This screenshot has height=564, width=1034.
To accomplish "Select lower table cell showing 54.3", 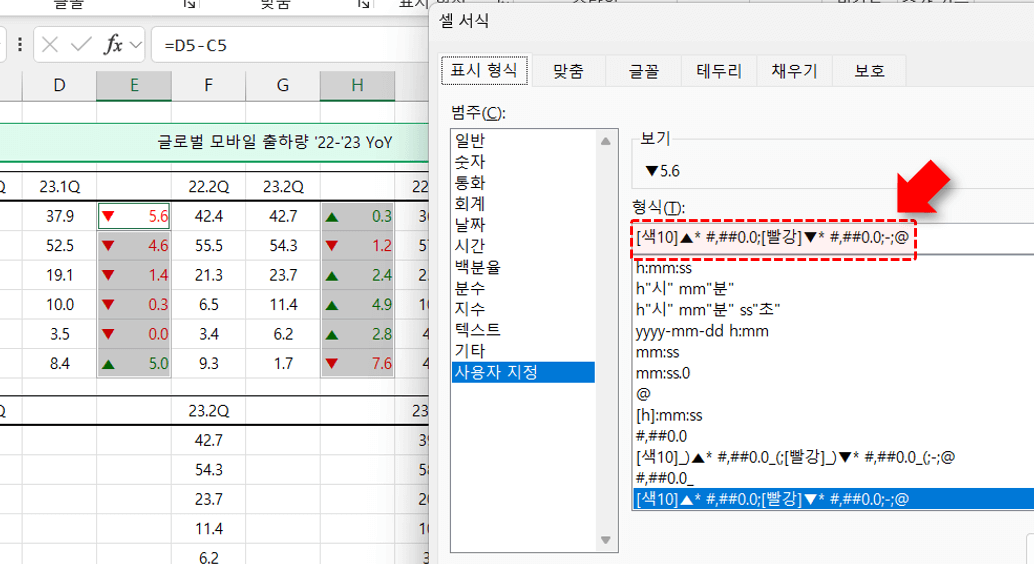I will (x=208, y=470).
